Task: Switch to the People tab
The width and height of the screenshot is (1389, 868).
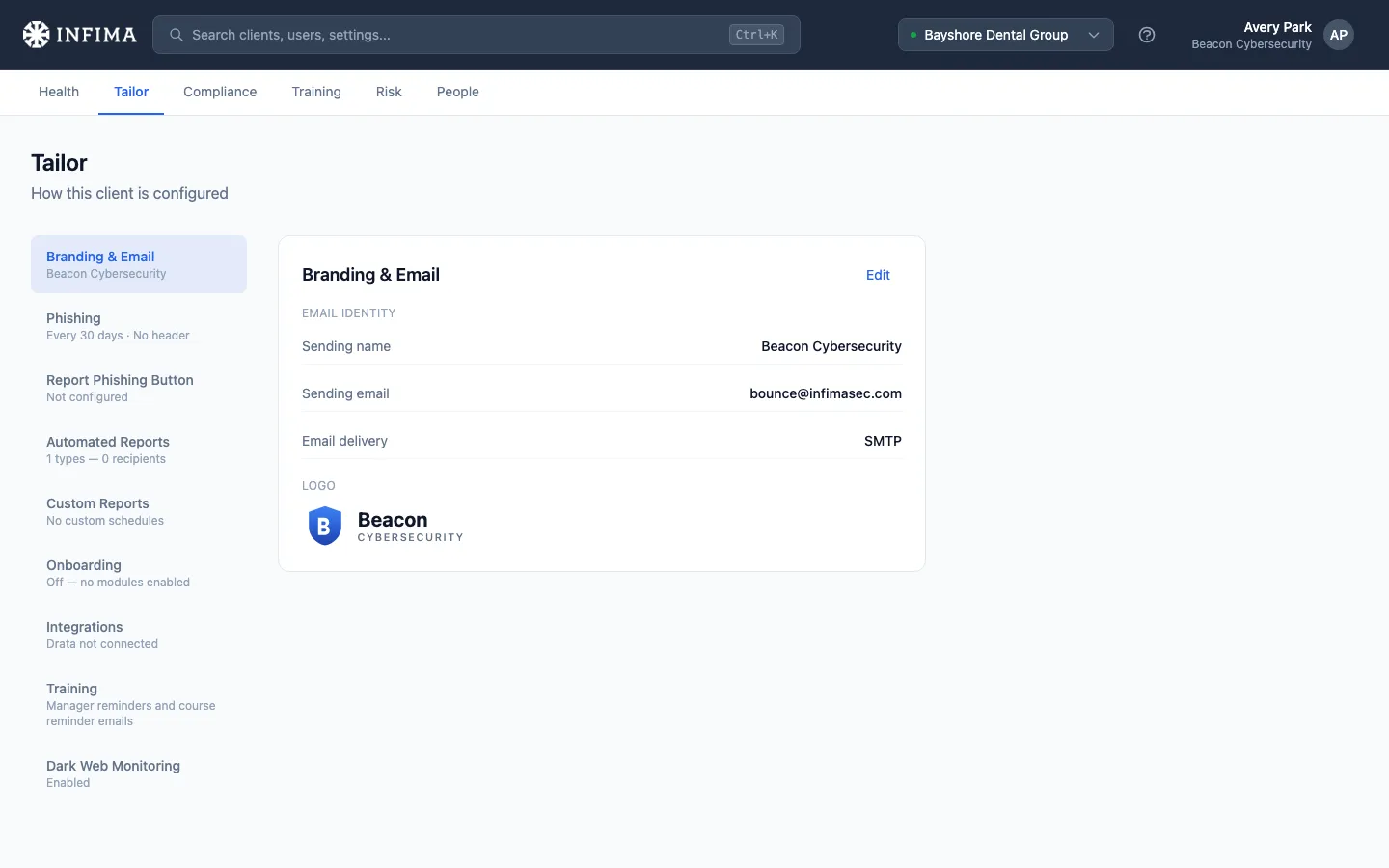Action: tap(458, 92)
